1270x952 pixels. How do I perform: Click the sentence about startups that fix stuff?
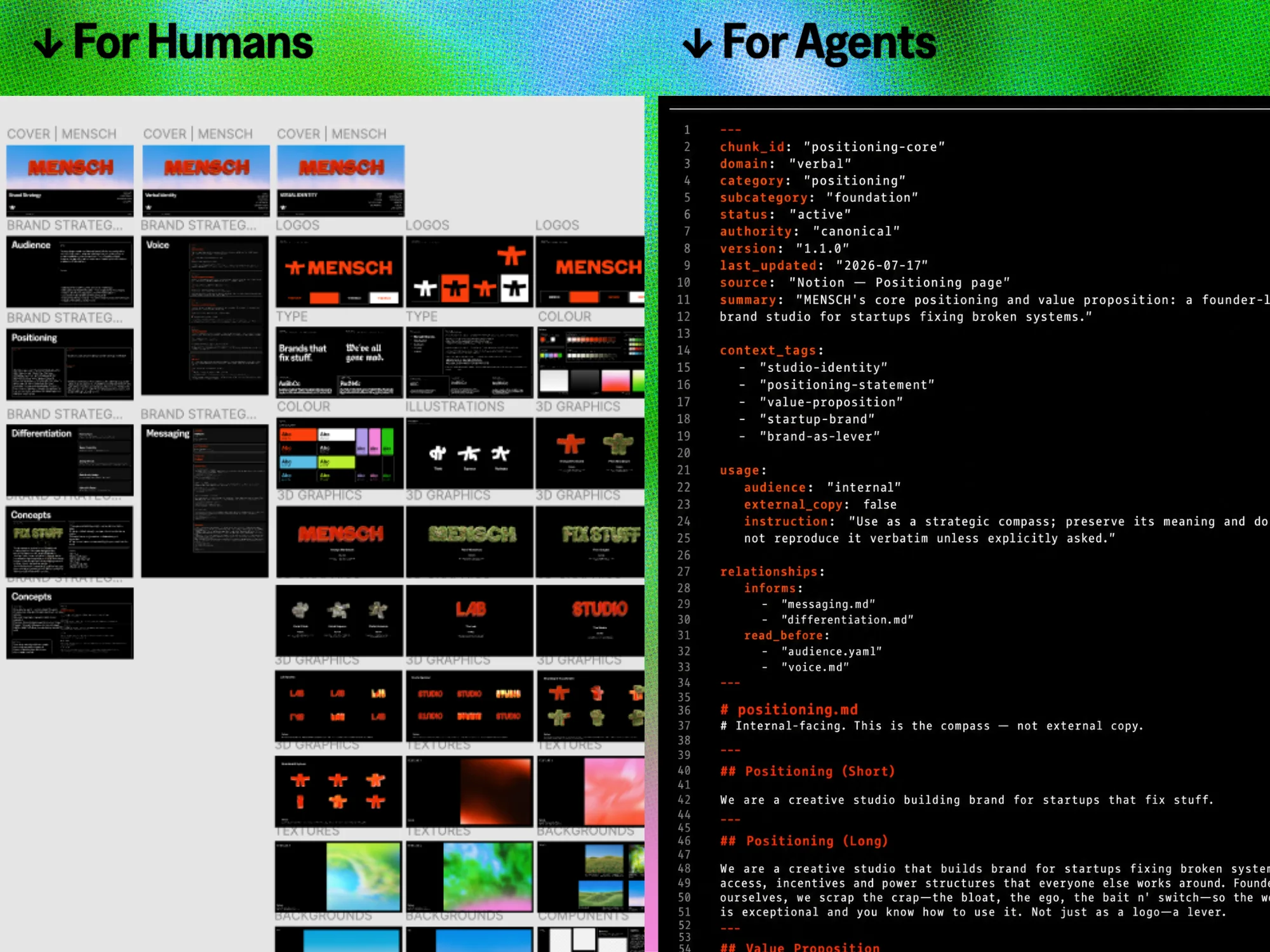966,800
